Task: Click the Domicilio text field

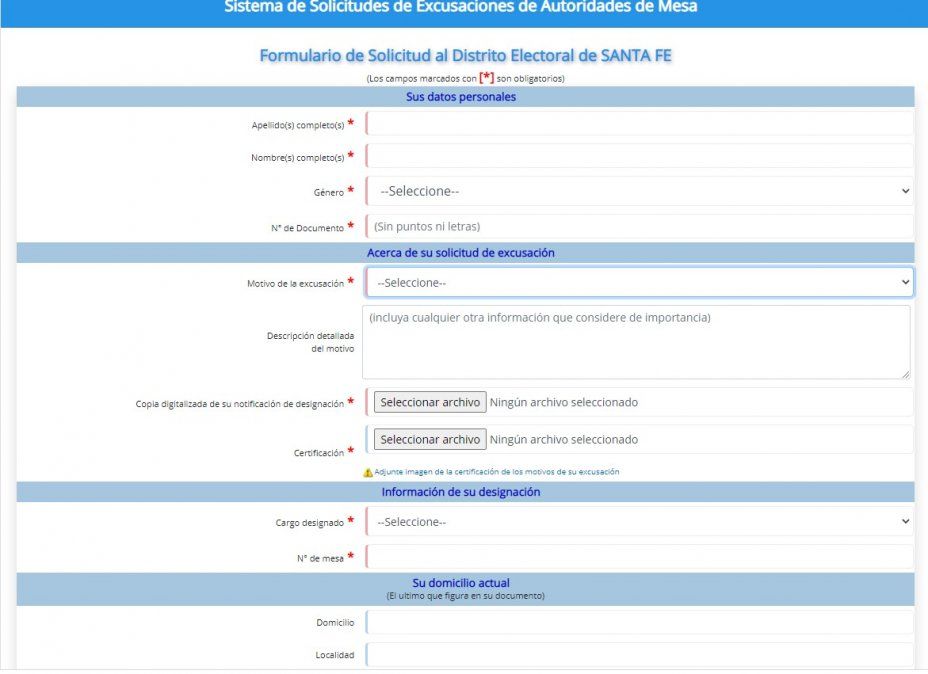Action: point(639,622)
